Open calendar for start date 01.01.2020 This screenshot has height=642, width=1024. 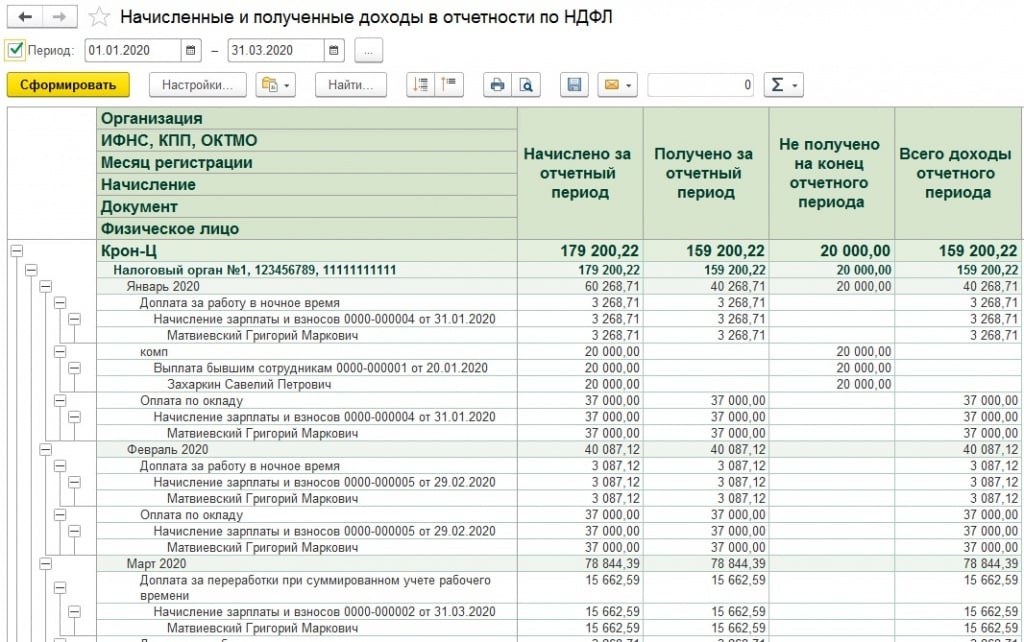pos(191,50)
